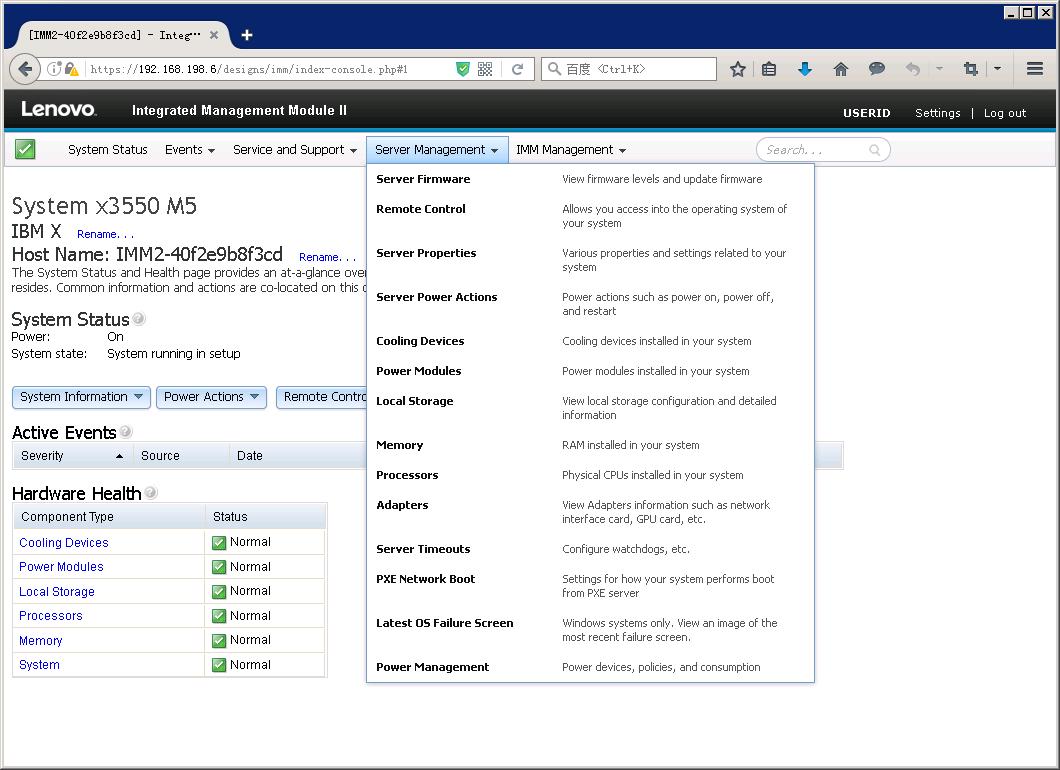The image size is (1060, 770).
Task: Expand the Power Actions dropdown
Action: [211, 397]
